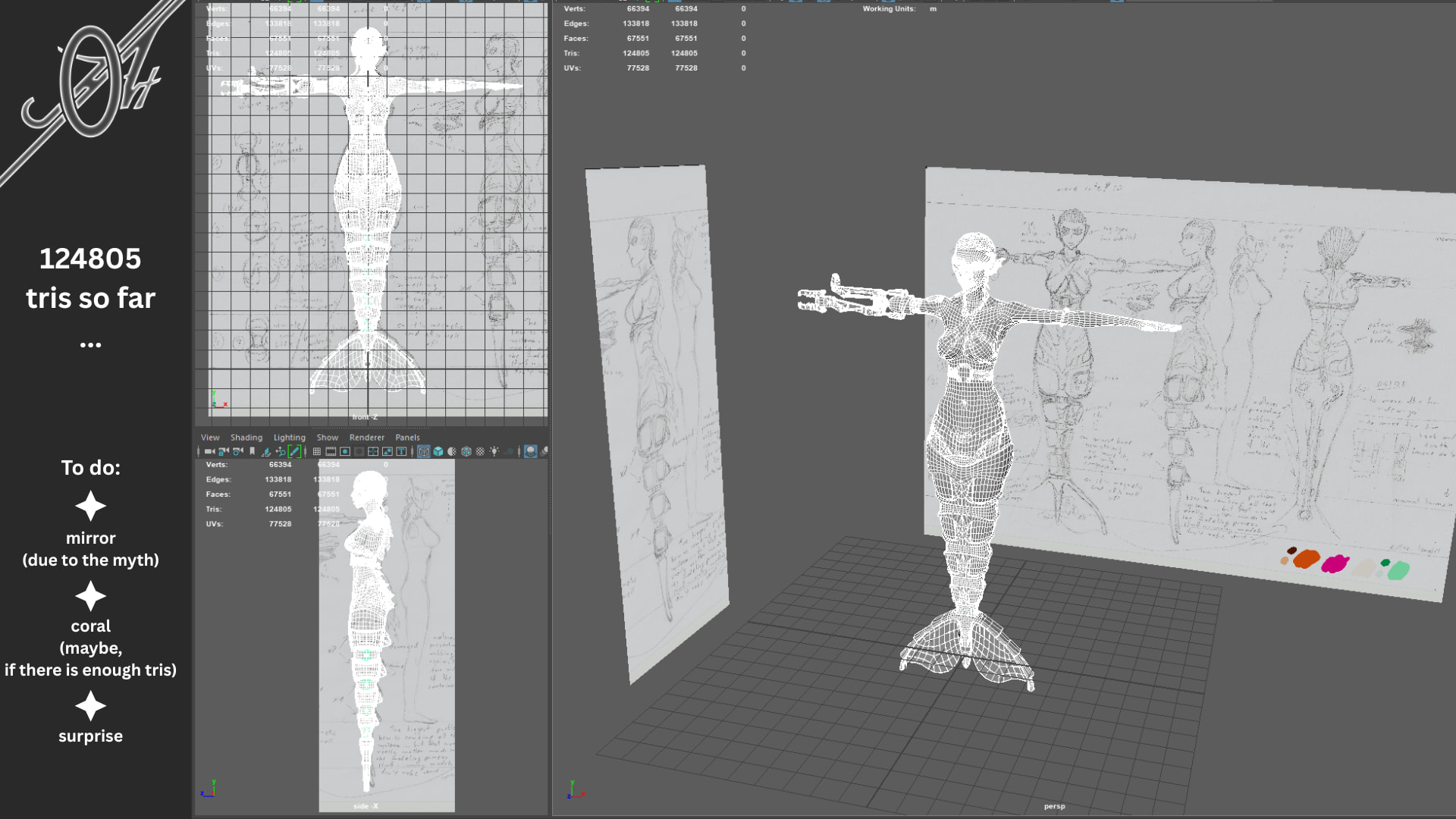The width and height of the screenshot is (1456, 819).
Task: Toggle Wireframe shading mode
Action: pos(424,451)
